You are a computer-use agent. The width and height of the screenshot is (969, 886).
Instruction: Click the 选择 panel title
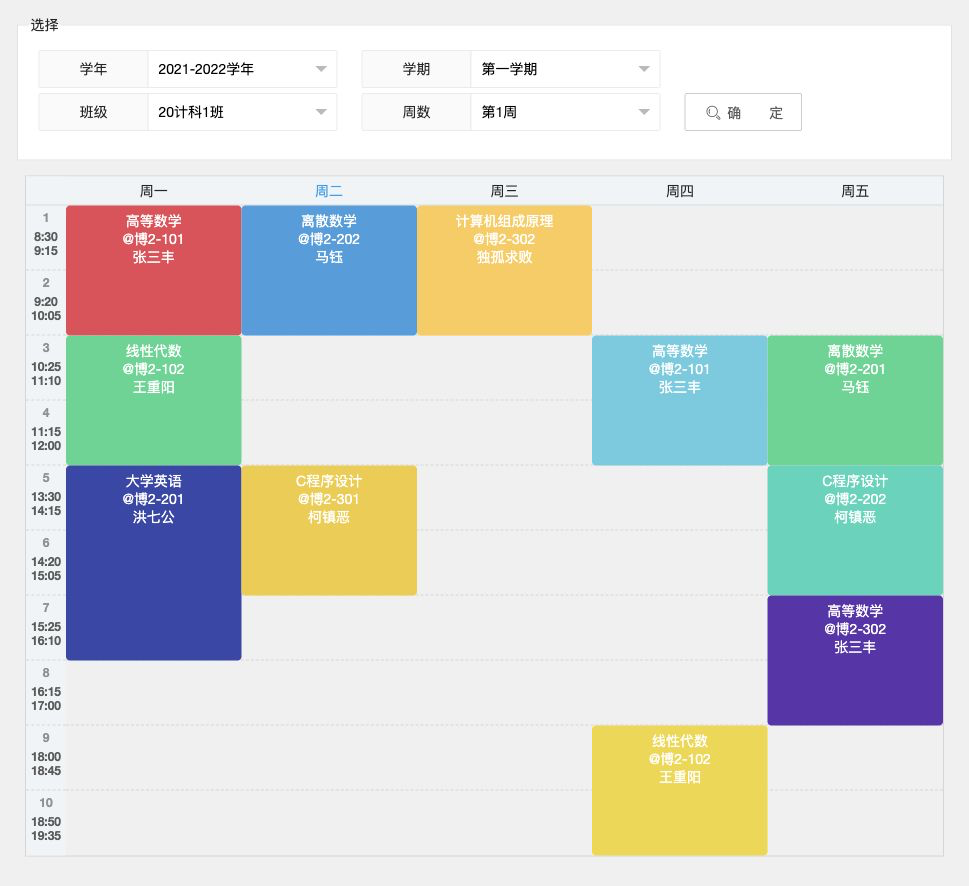point(44,25)
